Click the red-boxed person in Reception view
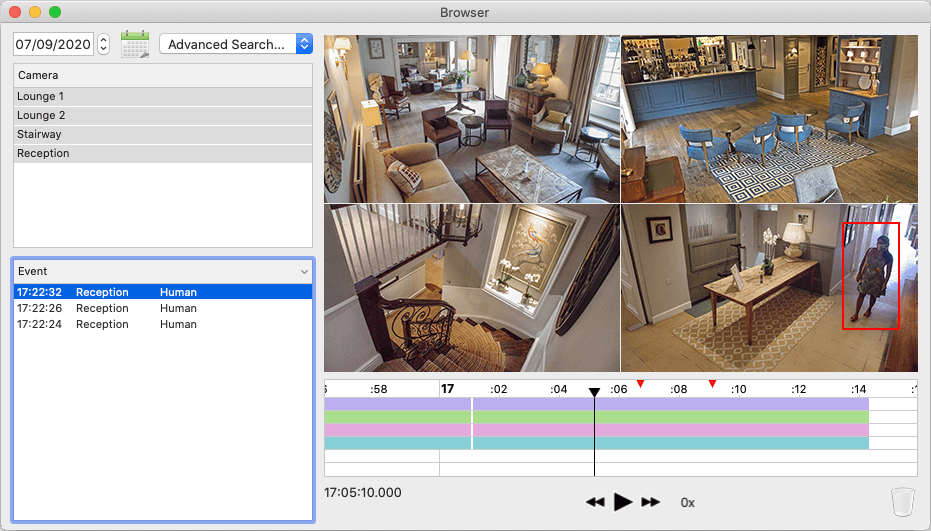Screen dimensions: 931x531 point(870,276)
